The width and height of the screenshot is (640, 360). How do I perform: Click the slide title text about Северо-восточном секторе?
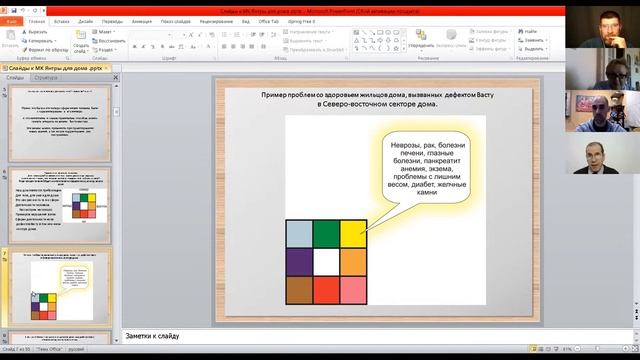point(377,99)
